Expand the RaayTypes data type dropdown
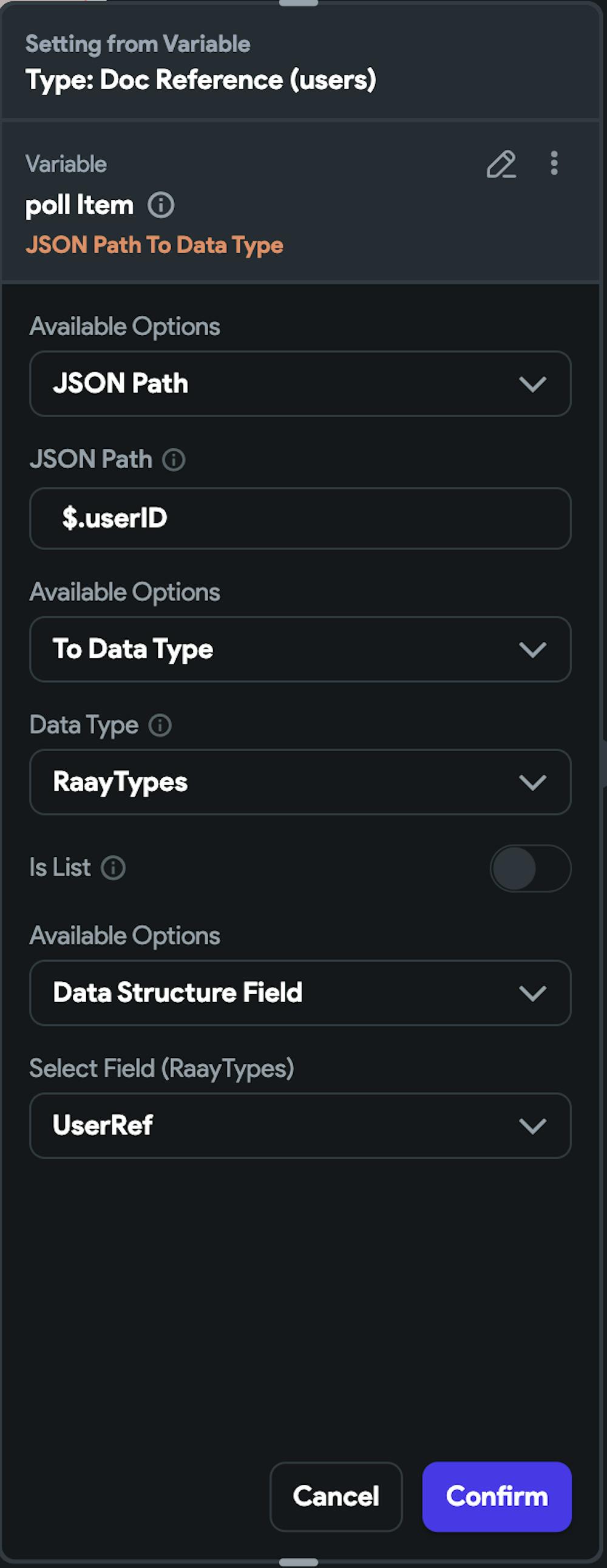Screen dimensions: 607x1568 click(x=300, y=782)
